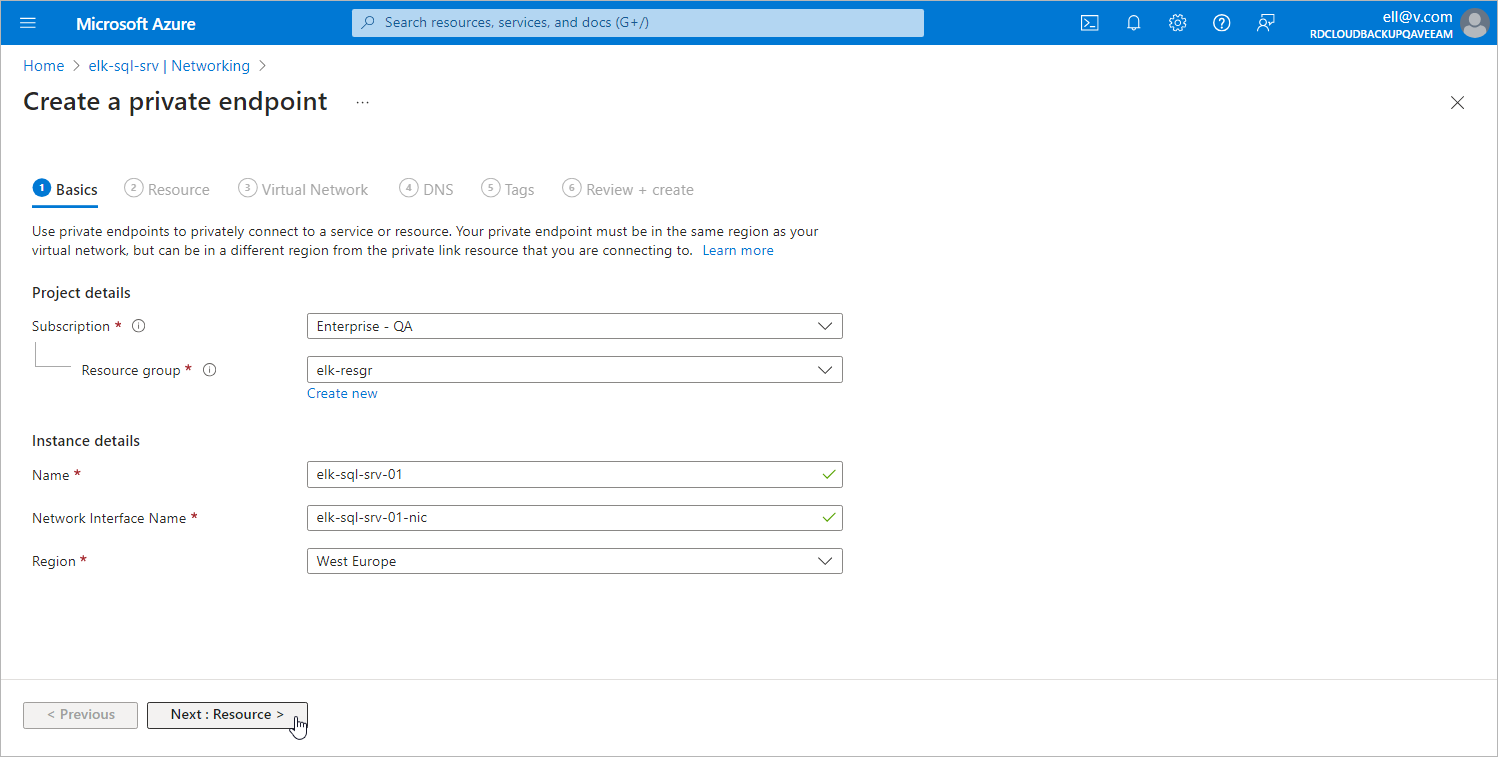The image size is (1498, 757).
Task: Click the Project details heading
Action: (x=81, y=293)
